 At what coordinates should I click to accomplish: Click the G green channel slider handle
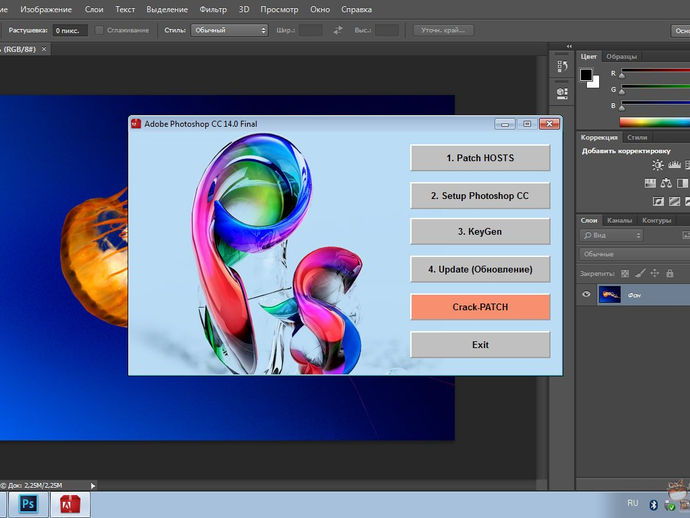click(622, 91)
